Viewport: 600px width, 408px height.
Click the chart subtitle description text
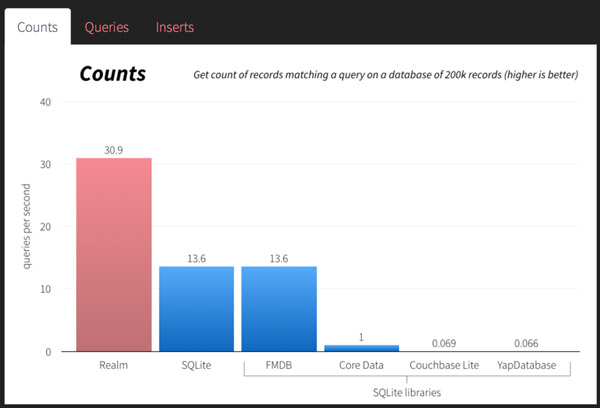coord(385,75)
